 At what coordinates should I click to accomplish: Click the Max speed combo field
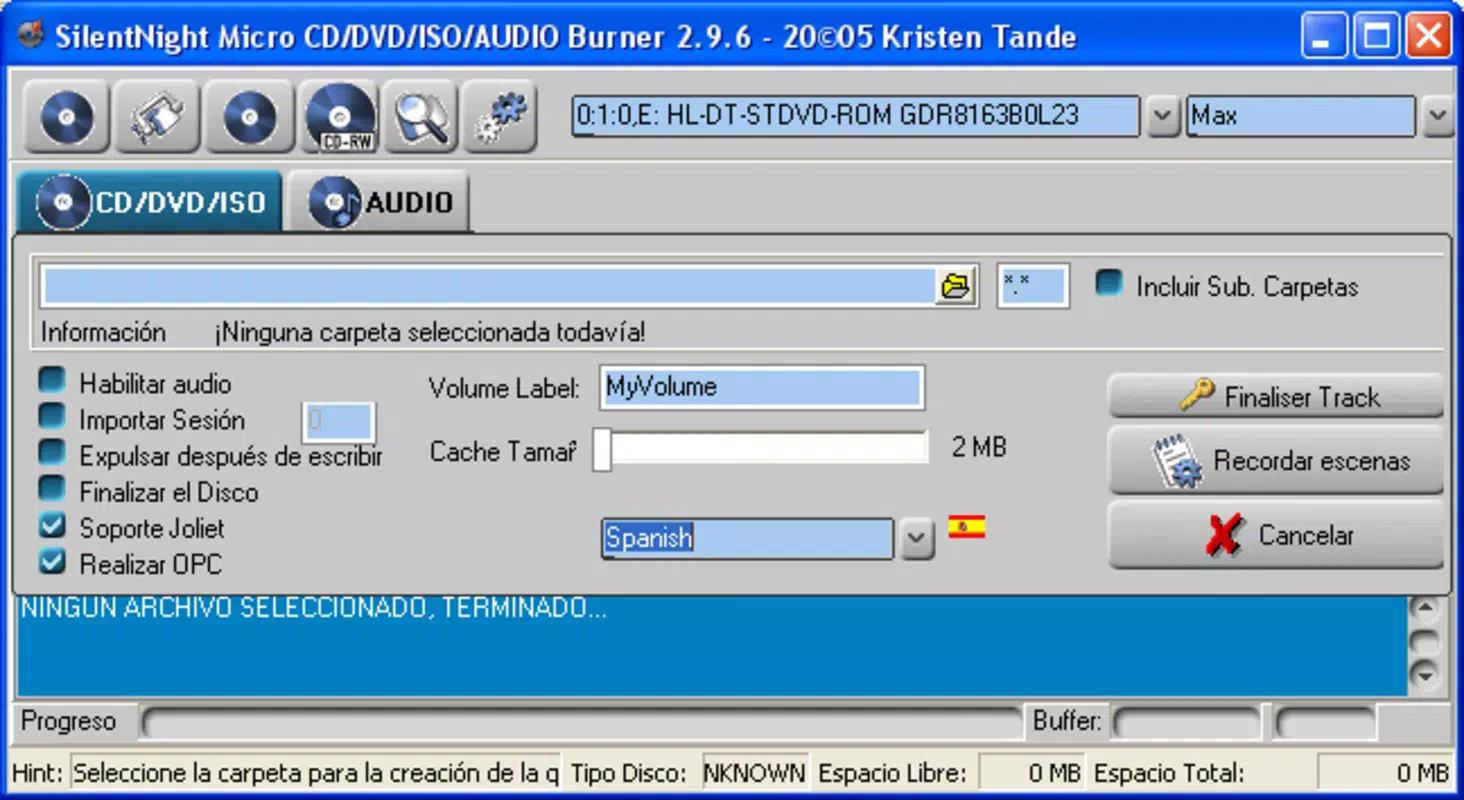(1301, 117)
